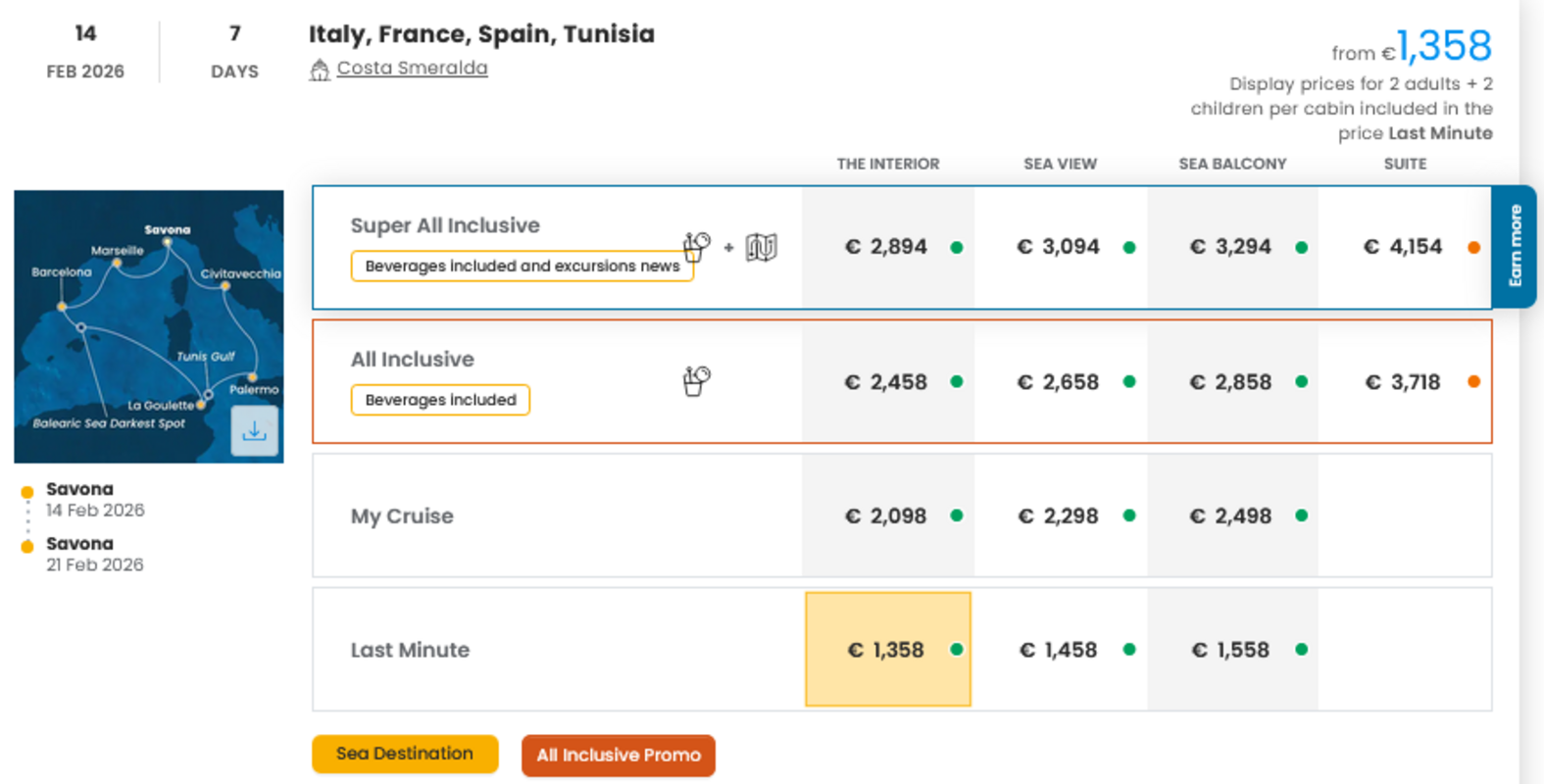Click the excursions map icon
The height and width of the screenshot is (784, 1544).
(761, 247)
